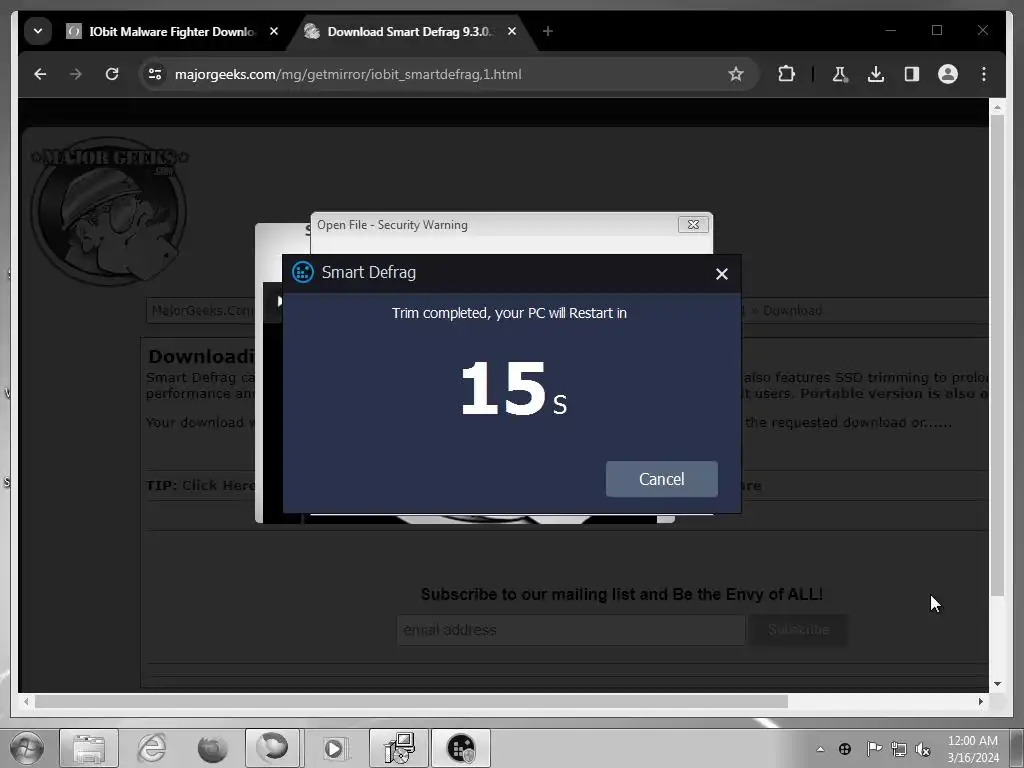Click the vertical scrollbar thumb
Viewport: 1024px width, 768px height.
[x=997, y=355]
